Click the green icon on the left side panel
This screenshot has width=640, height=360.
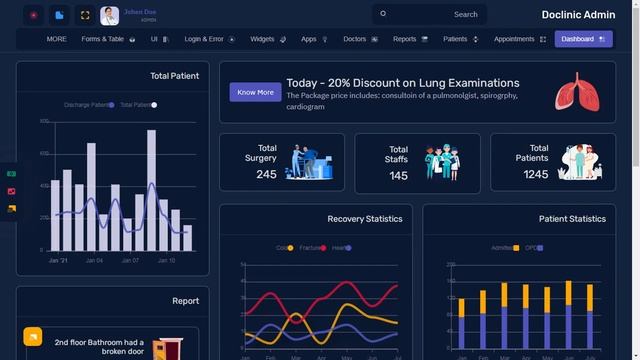pos(11,174)
